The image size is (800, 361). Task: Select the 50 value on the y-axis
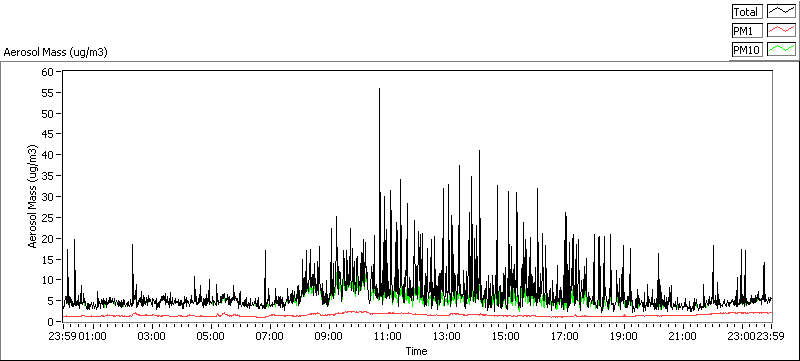(48, 113)
